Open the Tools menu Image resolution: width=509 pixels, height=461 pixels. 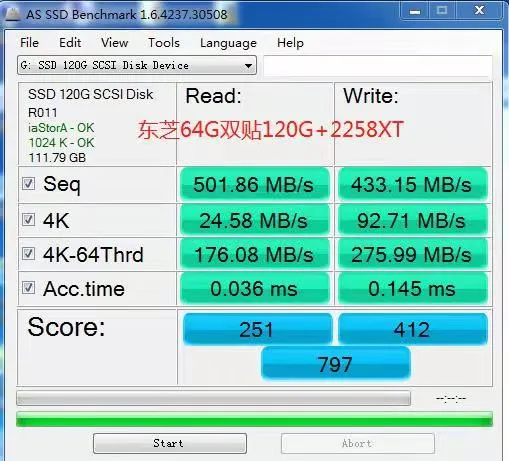[x=164, y=43]
